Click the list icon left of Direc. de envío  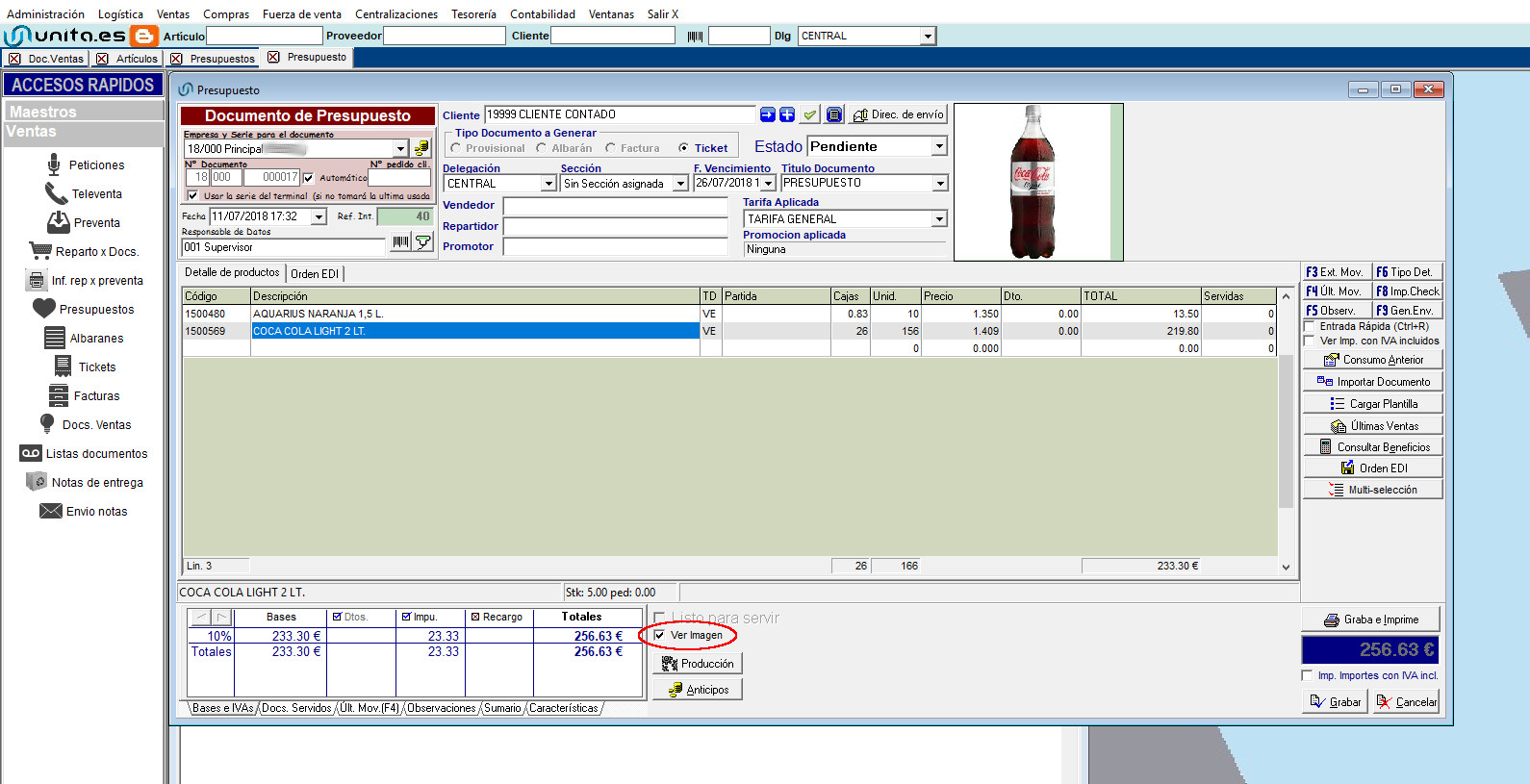tap(834, 114)
